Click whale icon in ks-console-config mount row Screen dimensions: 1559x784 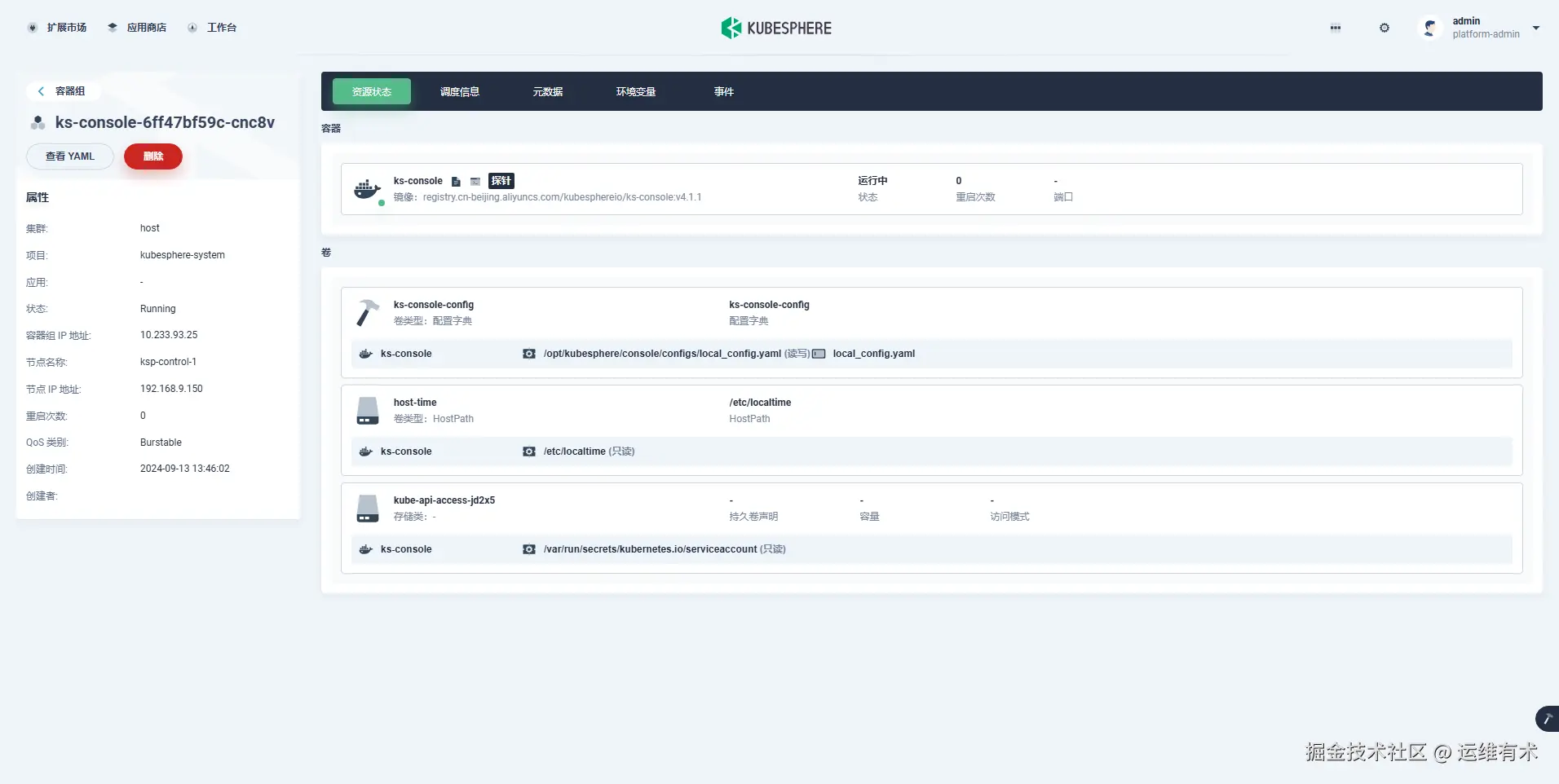coord(366,354)
